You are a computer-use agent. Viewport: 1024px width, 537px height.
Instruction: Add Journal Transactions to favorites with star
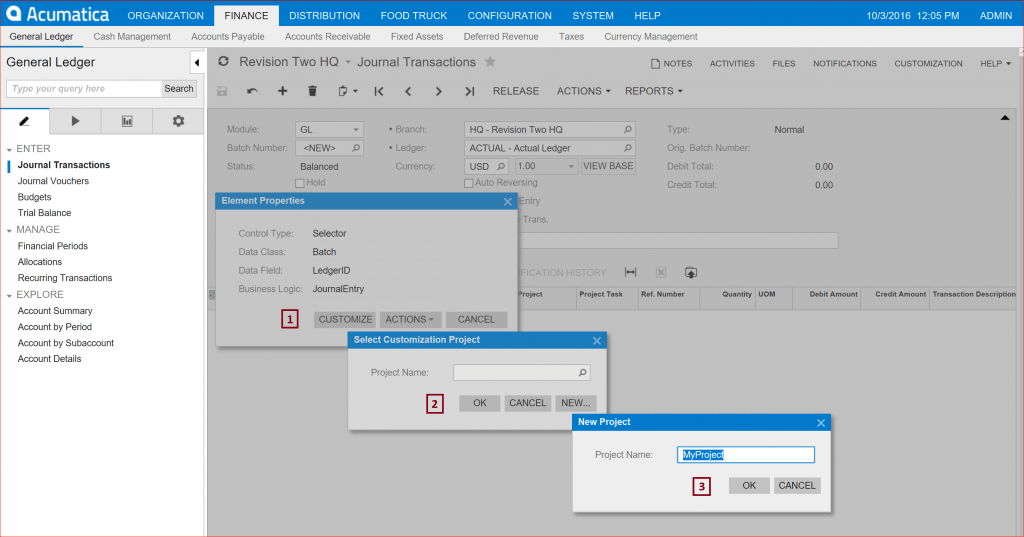(x=490, y=62)
